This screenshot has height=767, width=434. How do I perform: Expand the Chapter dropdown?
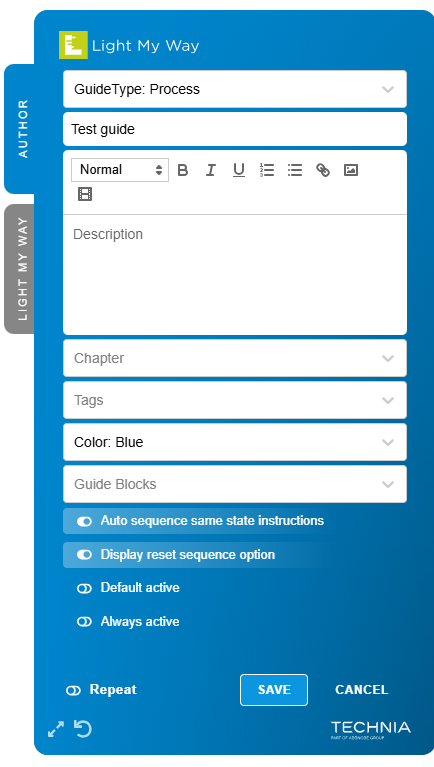coord(235,358)
